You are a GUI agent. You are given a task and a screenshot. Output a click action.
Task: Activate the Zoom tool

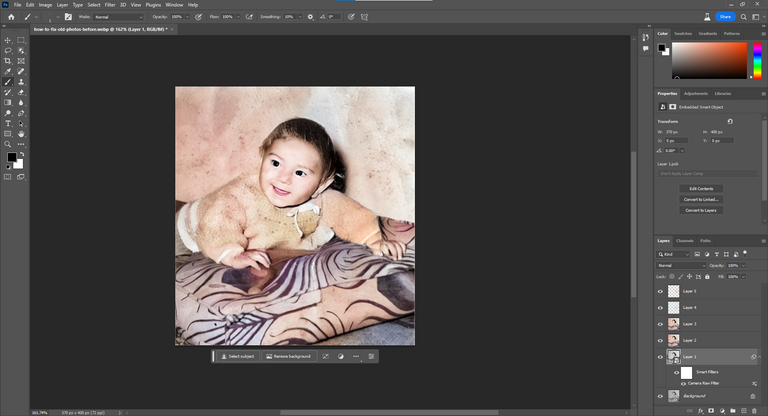coord(8,144)
